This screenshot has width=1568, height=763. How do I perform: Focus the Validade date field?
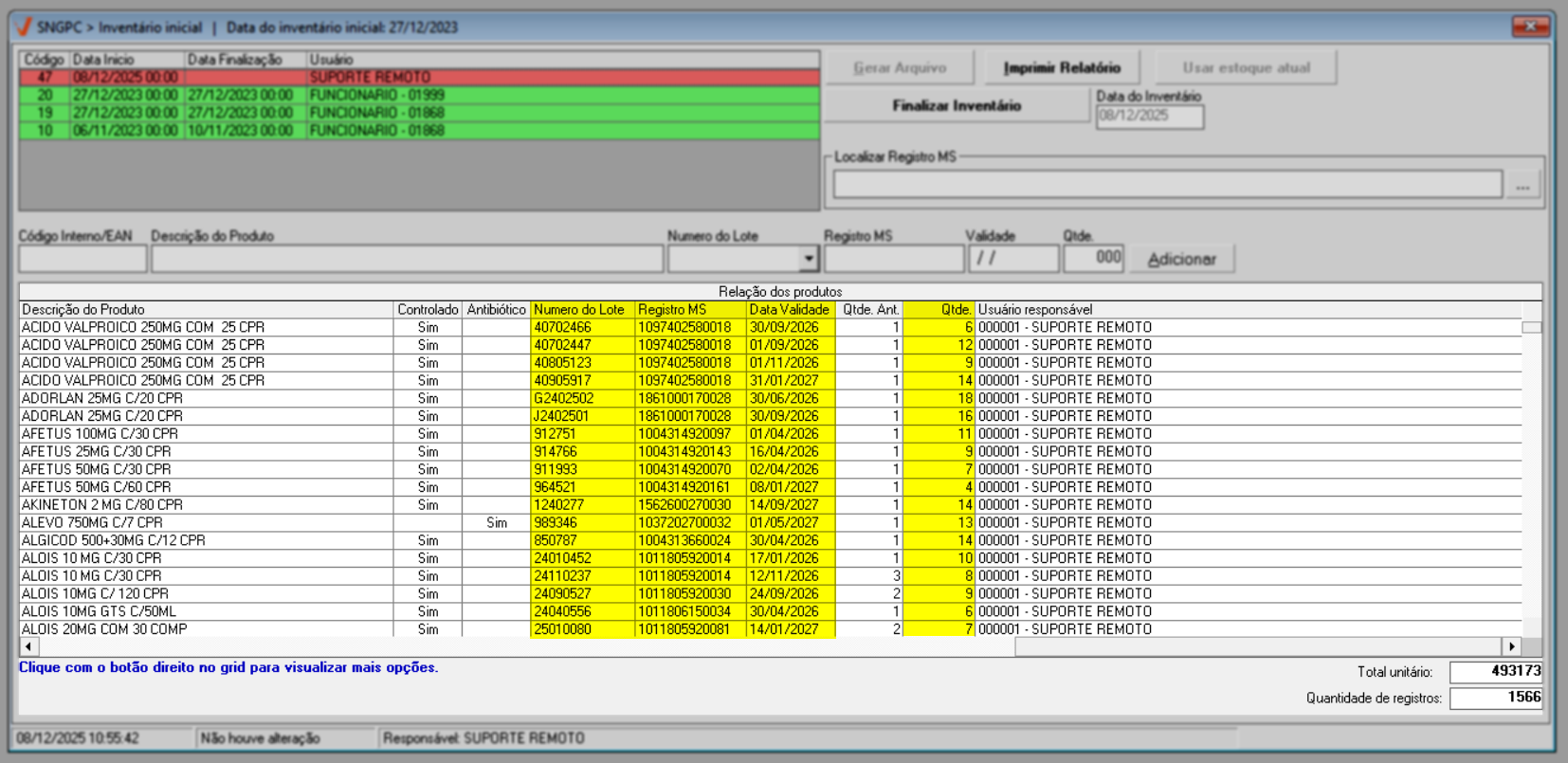(1012, 259)
